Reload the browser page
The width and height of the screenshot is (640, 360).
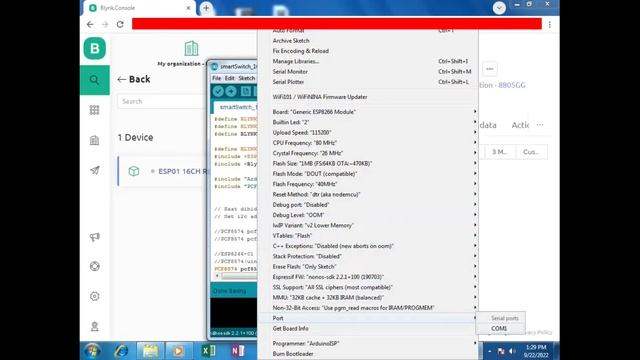pos(120,24)
